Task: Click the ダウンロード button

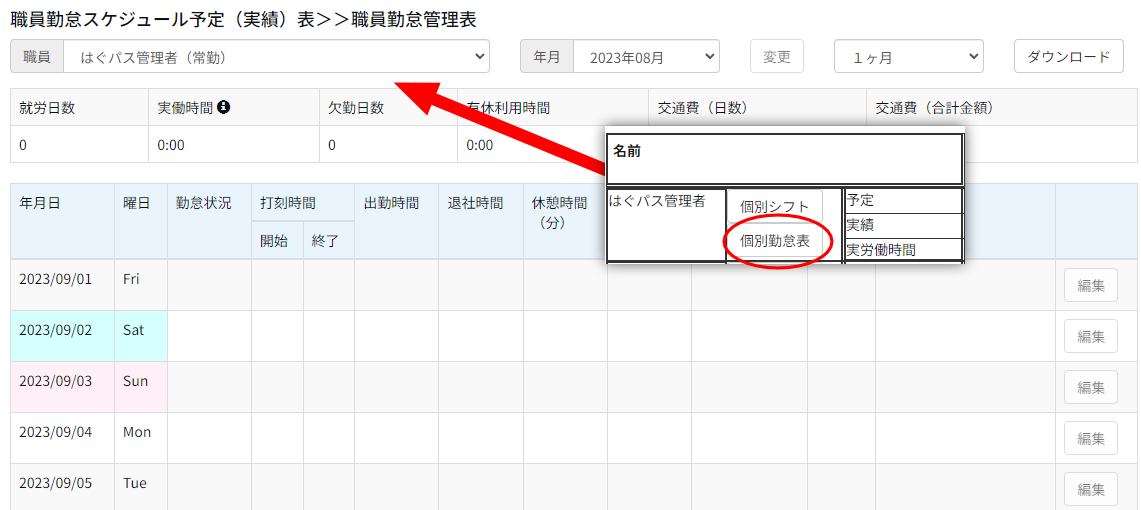Action: pyautogui.click(x=1068, y=56)
